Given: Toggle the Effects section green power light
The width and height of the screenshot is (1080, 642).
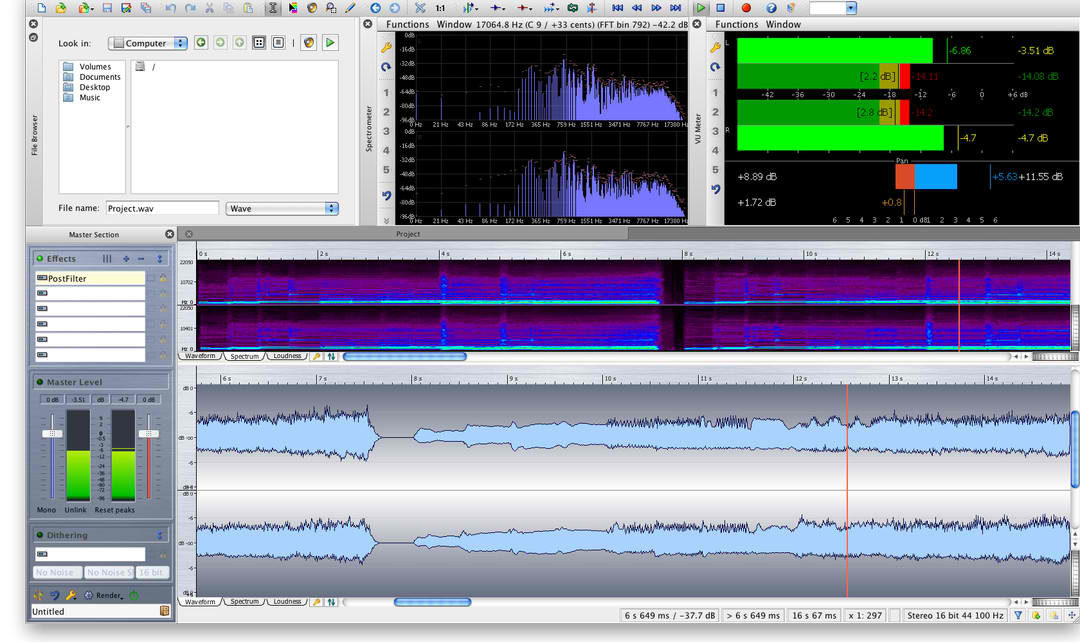Looking at the screenshot, I should pyautogui.click(x=40, y=259).
